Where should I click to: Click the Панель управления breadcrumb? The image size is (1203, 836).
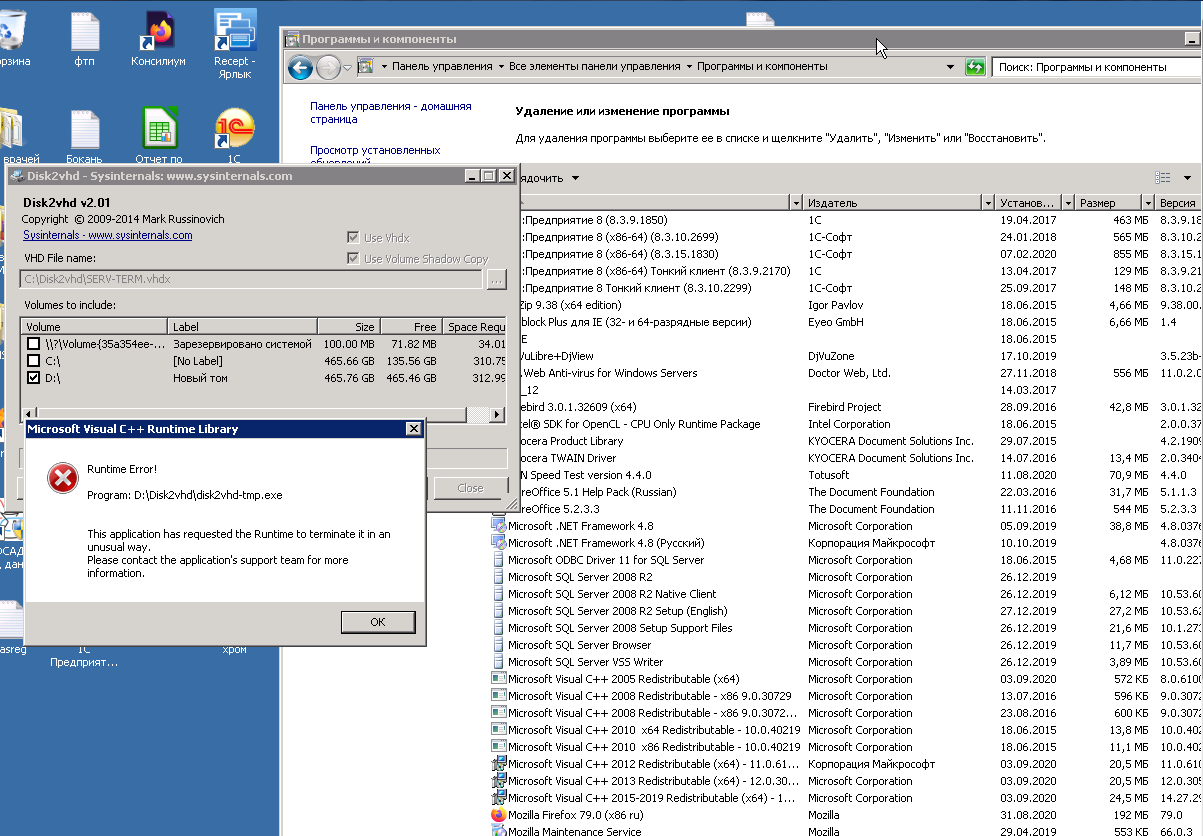(442, 67)
